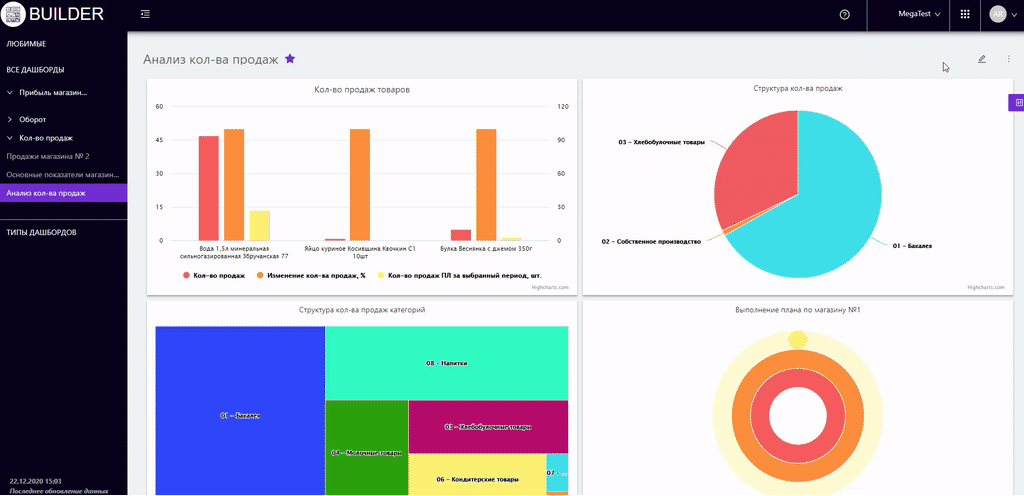Open the 'ЛЮБИМЫЕ' sidebar section

(26, 44)
